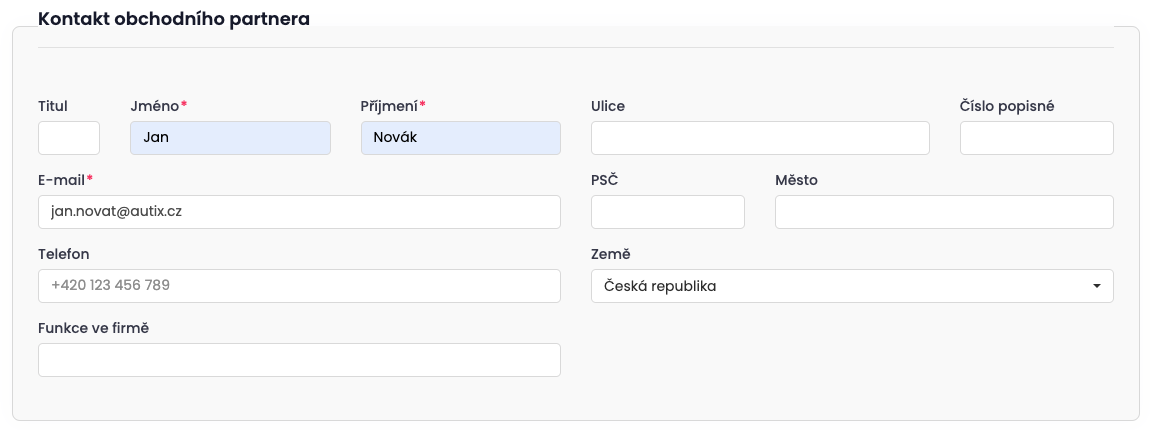This screenshot has height=430, width=1150.
Task: Click the Město city input field
Action: (943, 212)
